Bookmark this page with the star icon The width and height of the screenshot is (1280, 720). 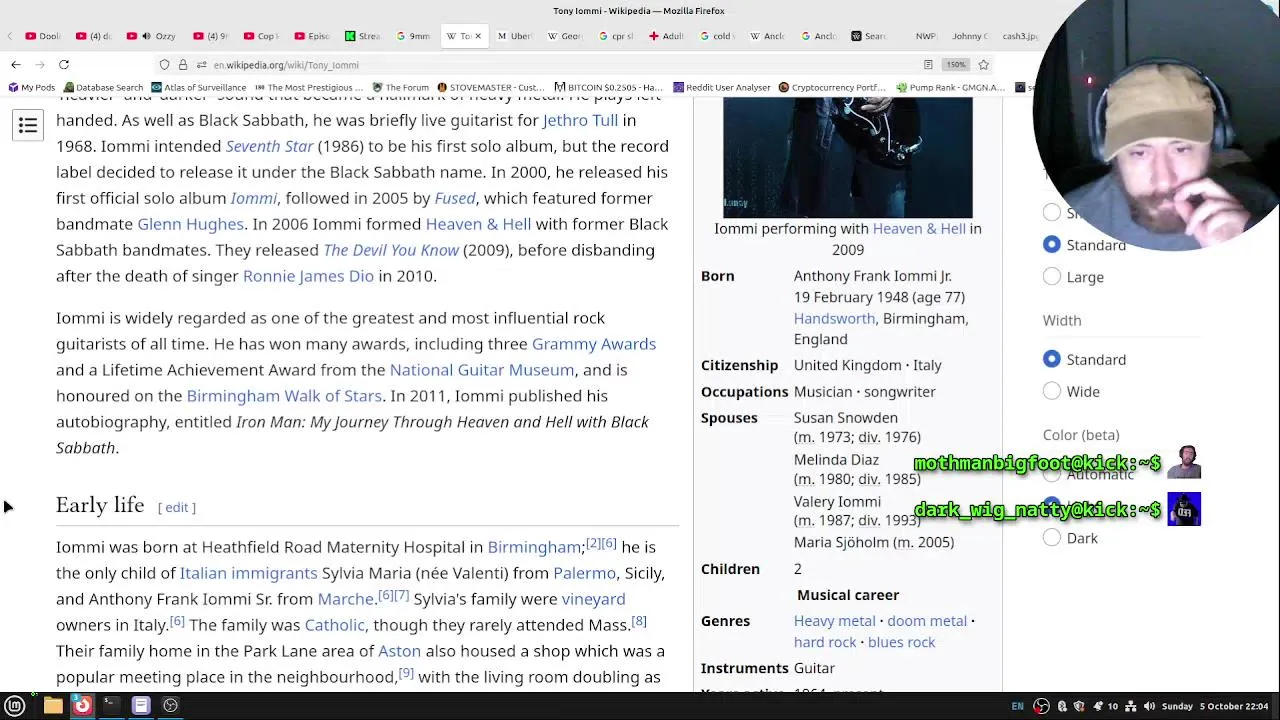click(984, 65)
